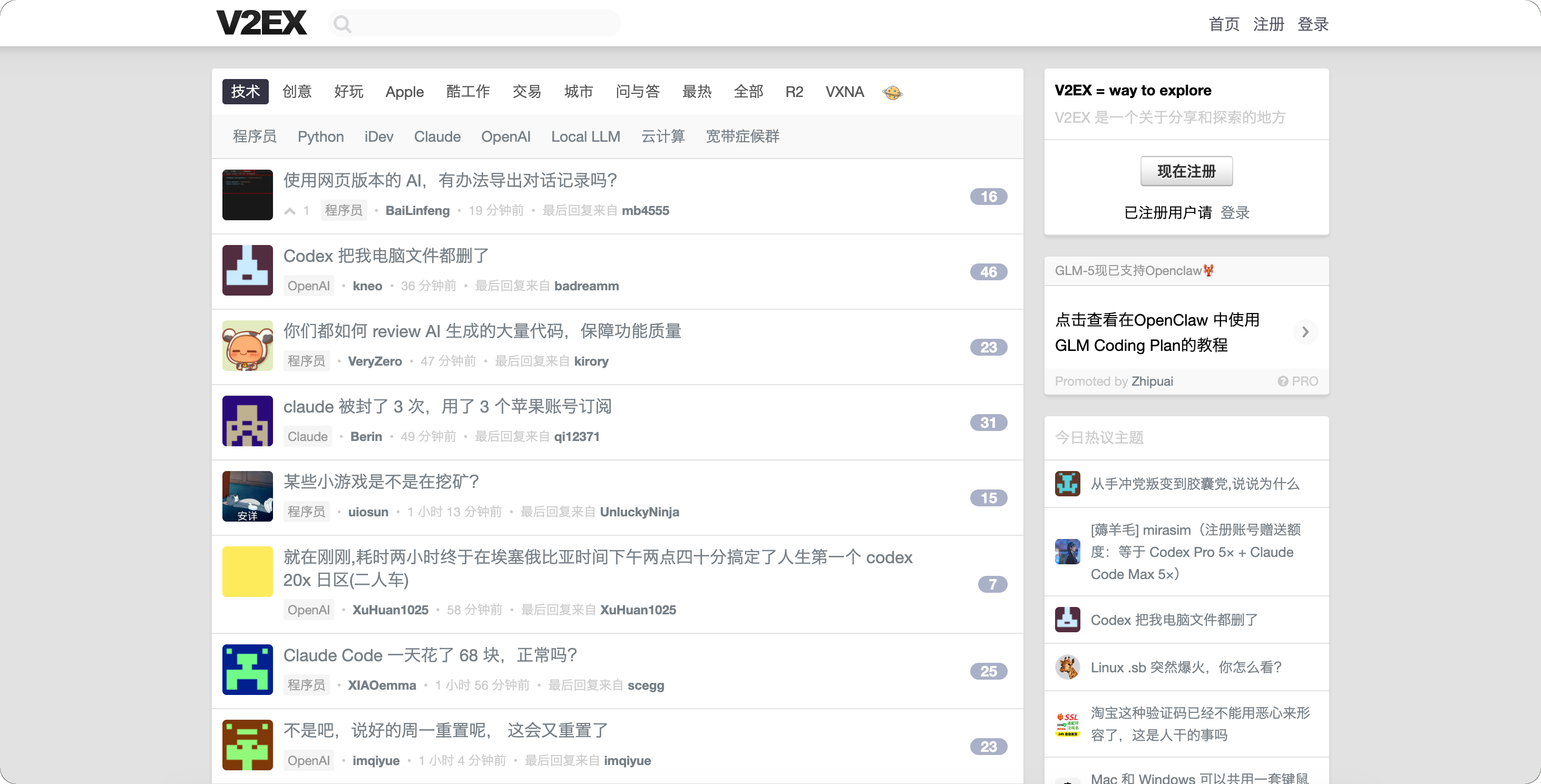Open the Zhipuai promoter link
This screenshot has width=1541, height=784.
click(1152, 381)
